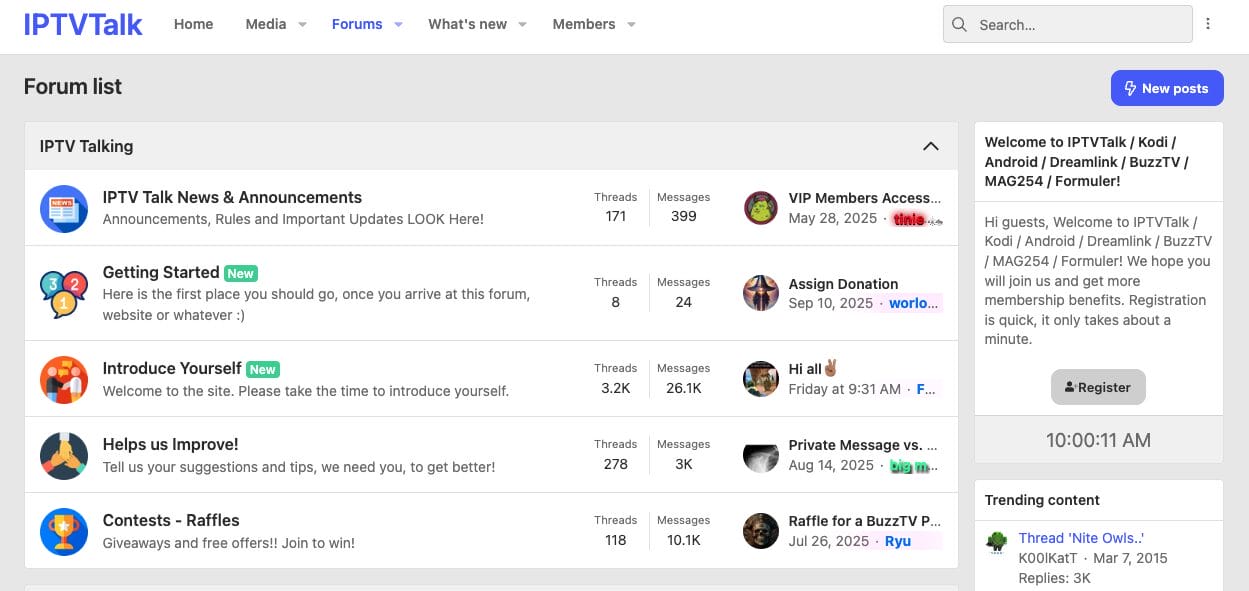Expand the What's new dropdown arrow
1249x591 pixels.
point(522,25)
